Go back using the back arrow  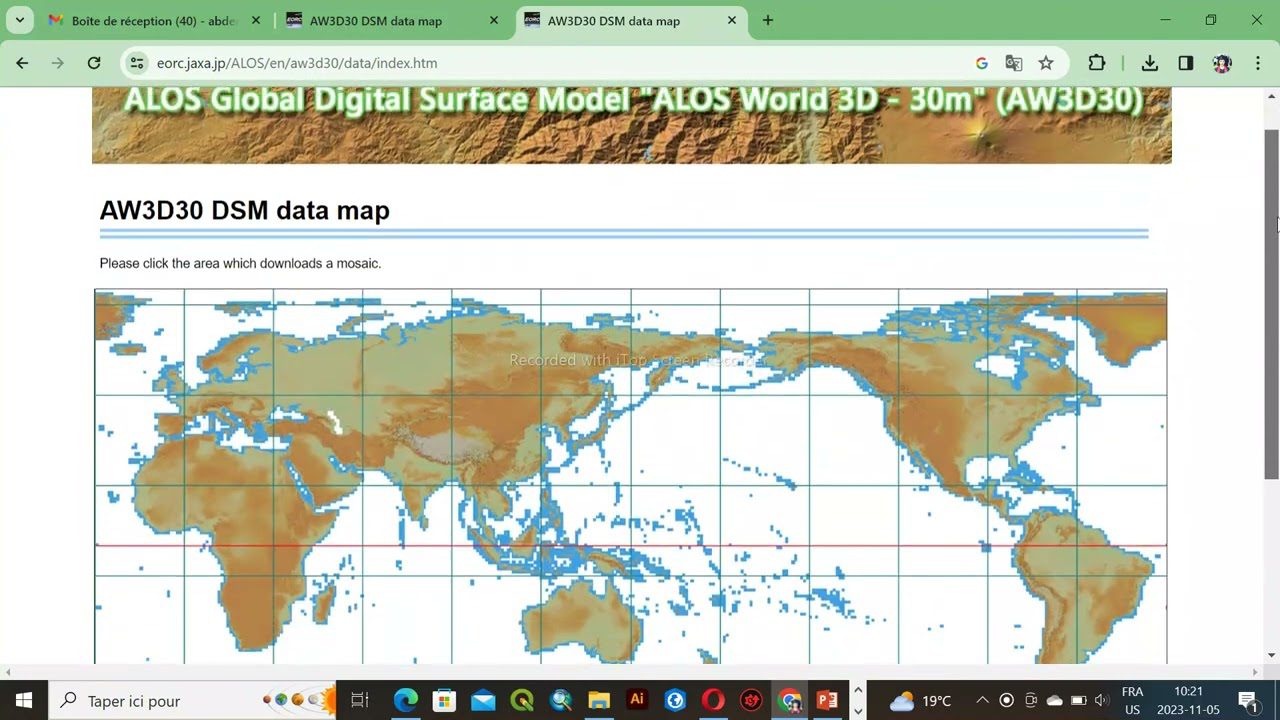(x=22, y=63)
